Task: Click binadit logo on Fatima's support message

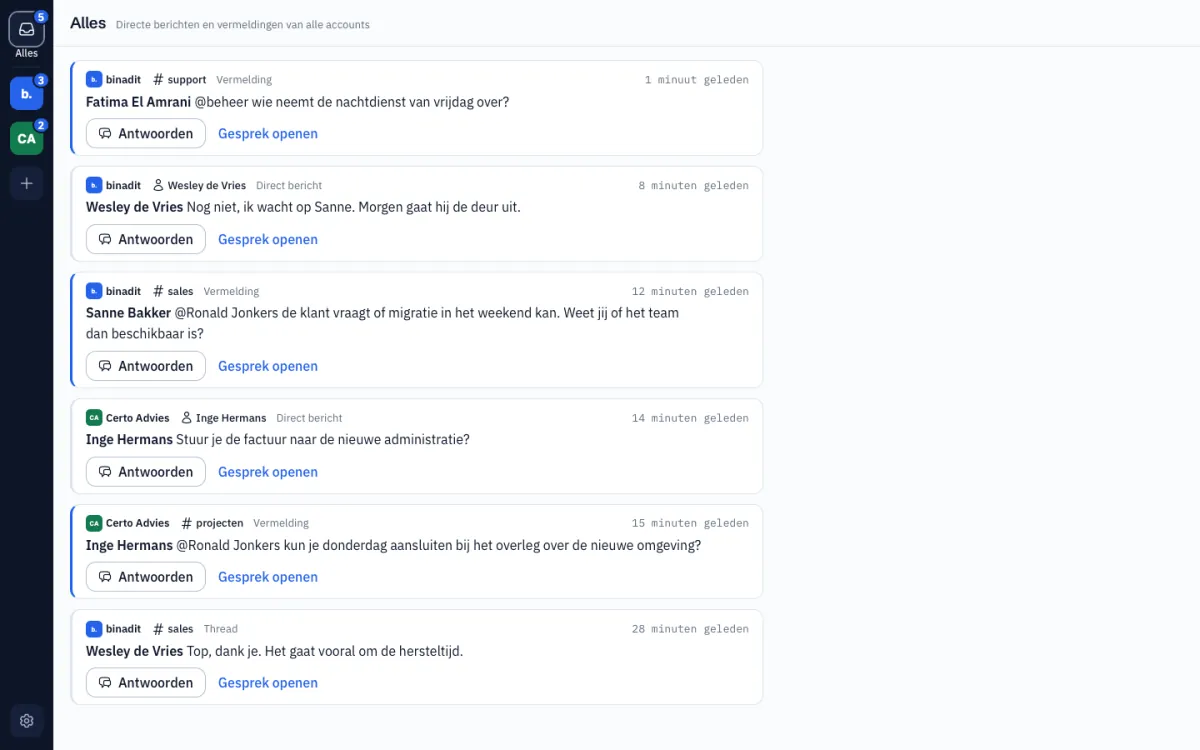Action: click(x=94, y=79)
